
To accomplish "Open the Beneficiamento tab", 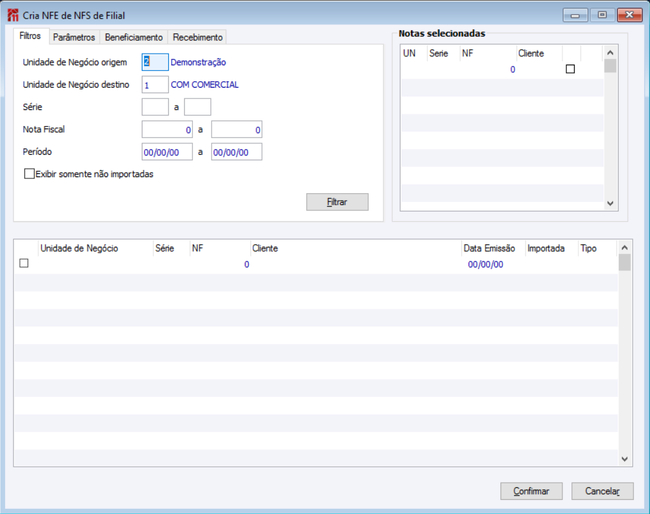I will (133, 37).
